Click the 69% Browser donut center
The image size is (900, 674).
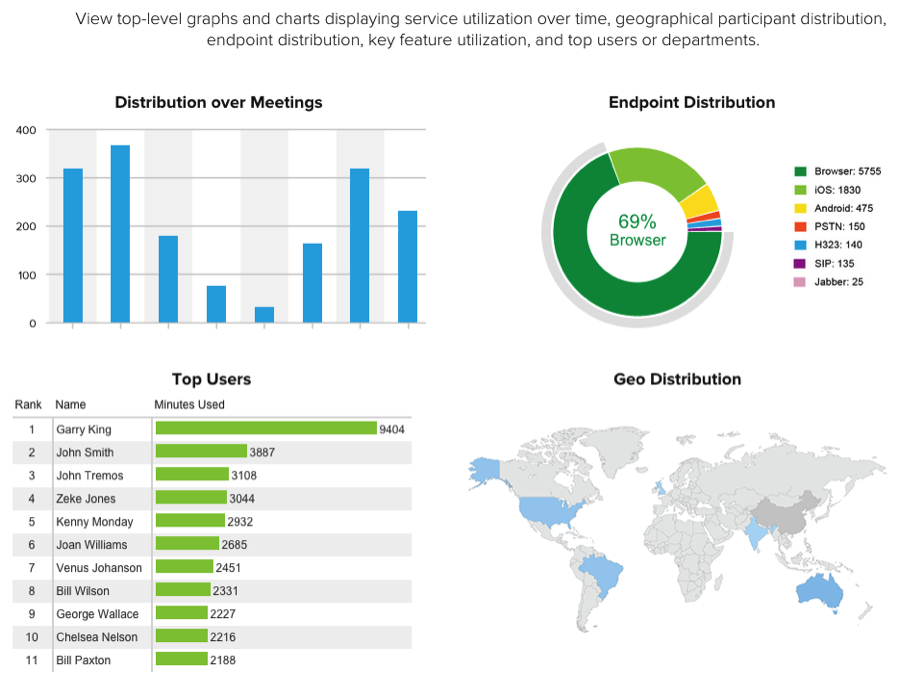pos(637,230)
